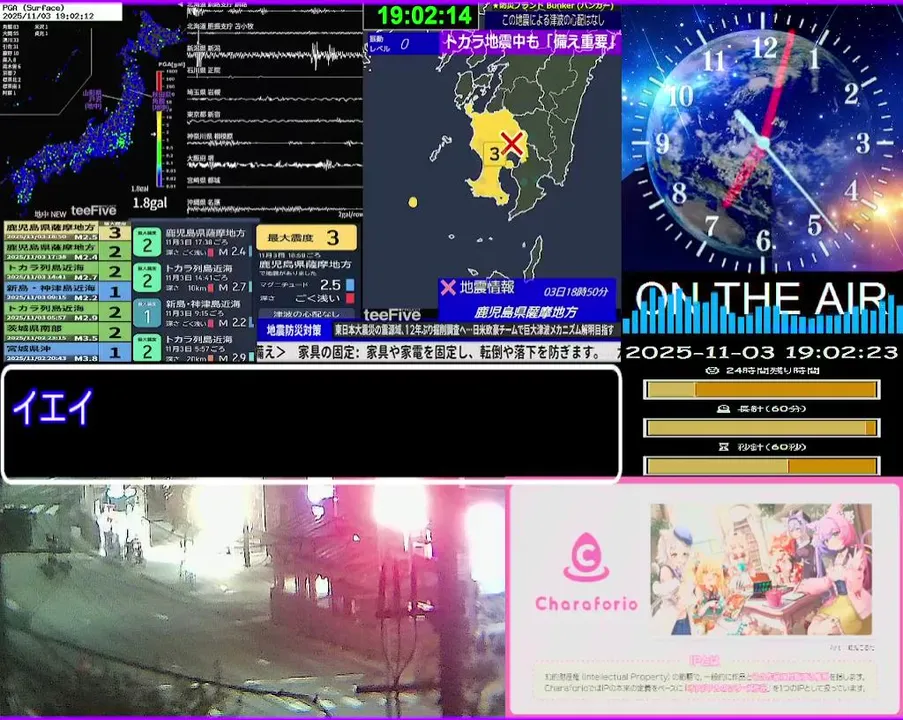Screen dimensions: 903x720
Task: Click the 津波の心配なし label
Action: pos(306,314)
